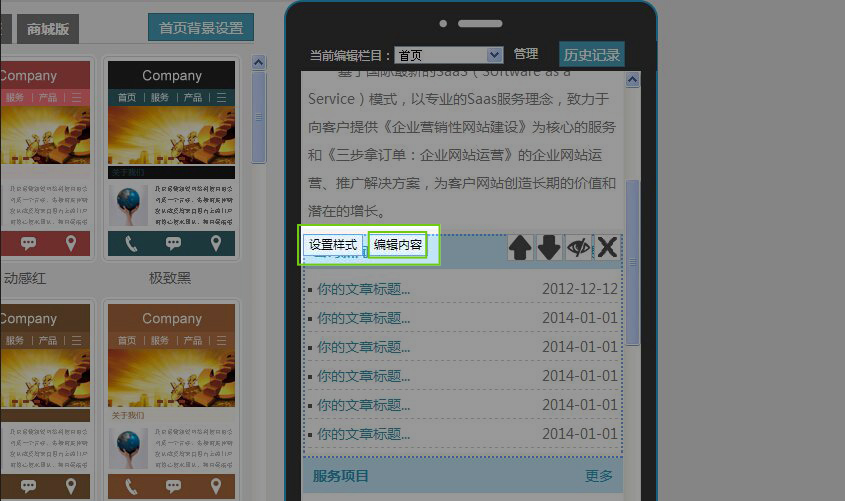Open the article dated 2012-12-12
This screenshot has width=845, height=501.
(x=364, y=289)
